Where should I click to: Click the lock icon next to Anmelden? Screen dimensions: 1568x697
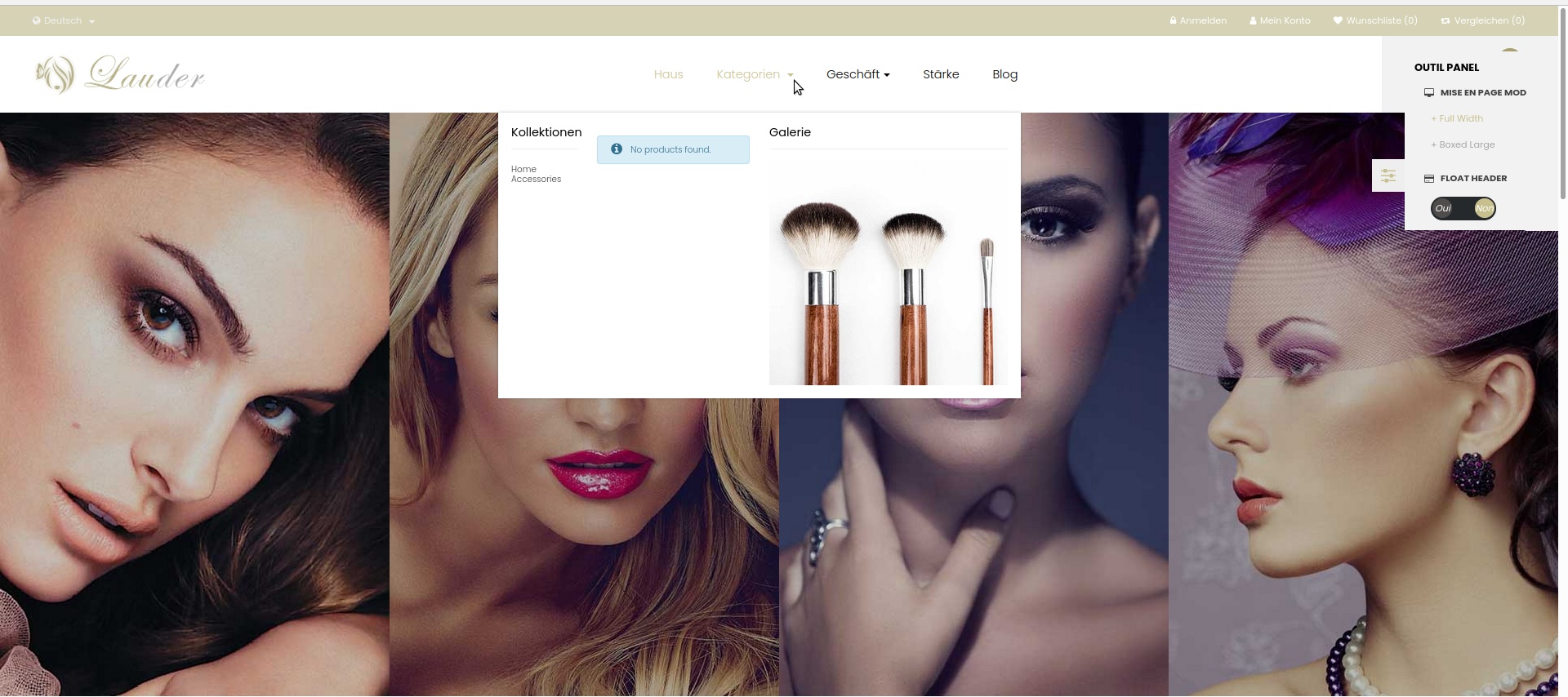tap(1173, 20)
